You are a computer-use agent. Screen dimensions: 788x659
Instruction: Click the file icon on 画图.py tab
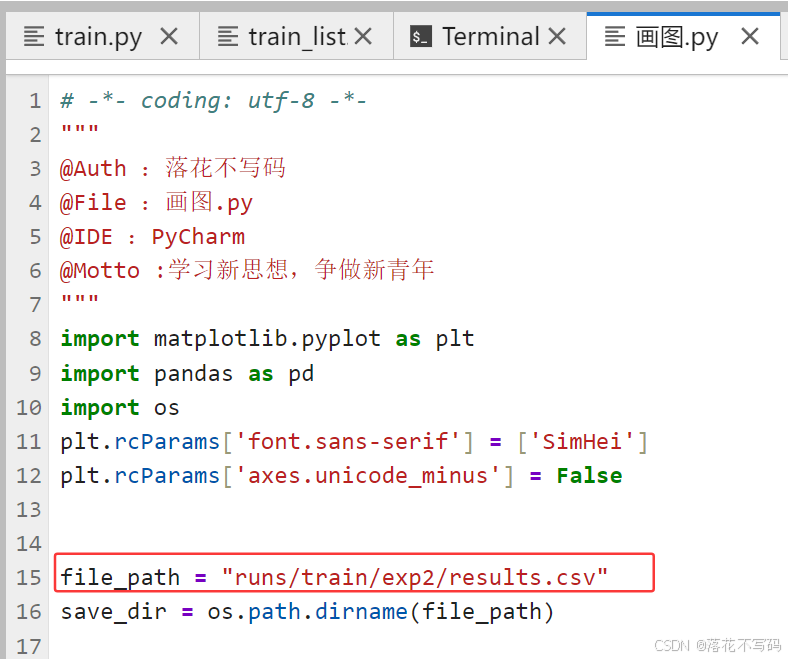point(615,37)
